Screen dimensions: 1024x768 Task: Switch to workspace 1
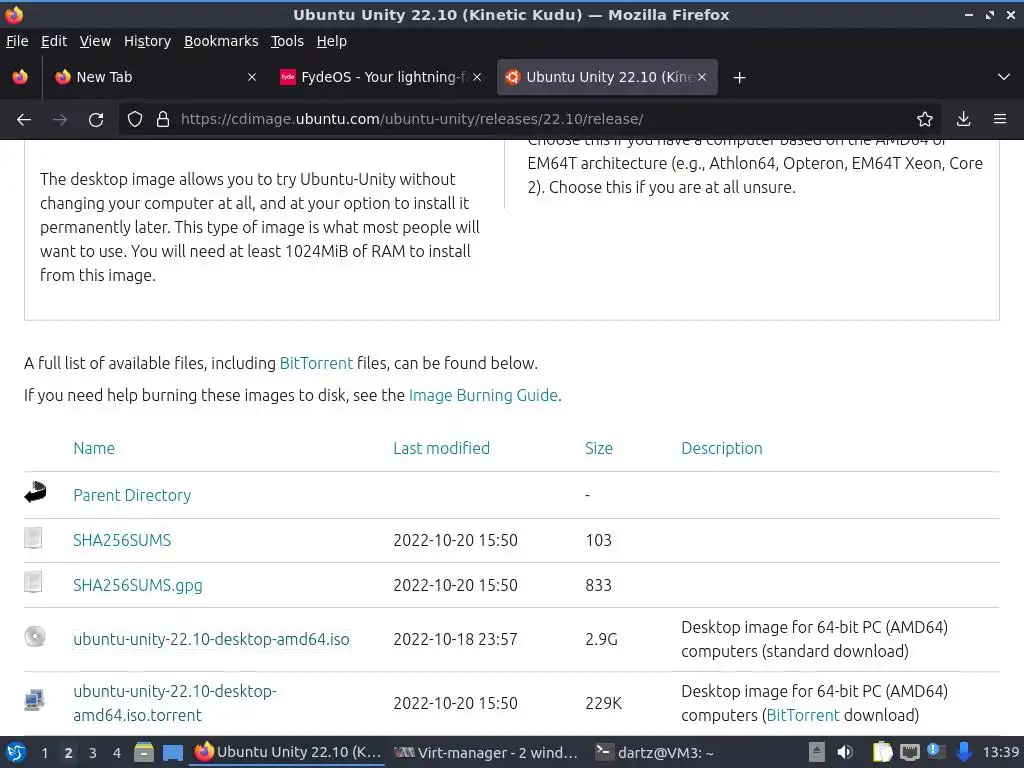click(x=44, y=753)
